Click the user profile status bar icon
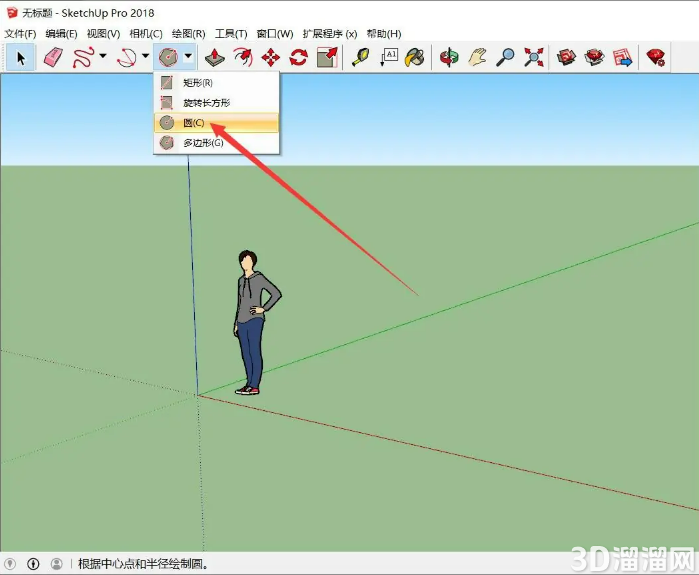 57,564
